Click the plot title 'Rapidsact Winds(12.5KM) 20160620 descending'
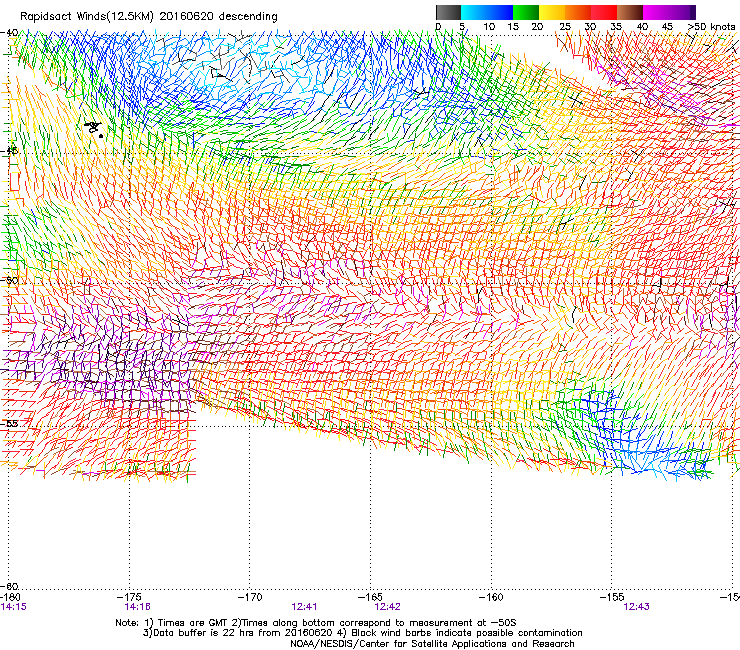This screenshot has height=650, width=740. click(x=149, y=16)
